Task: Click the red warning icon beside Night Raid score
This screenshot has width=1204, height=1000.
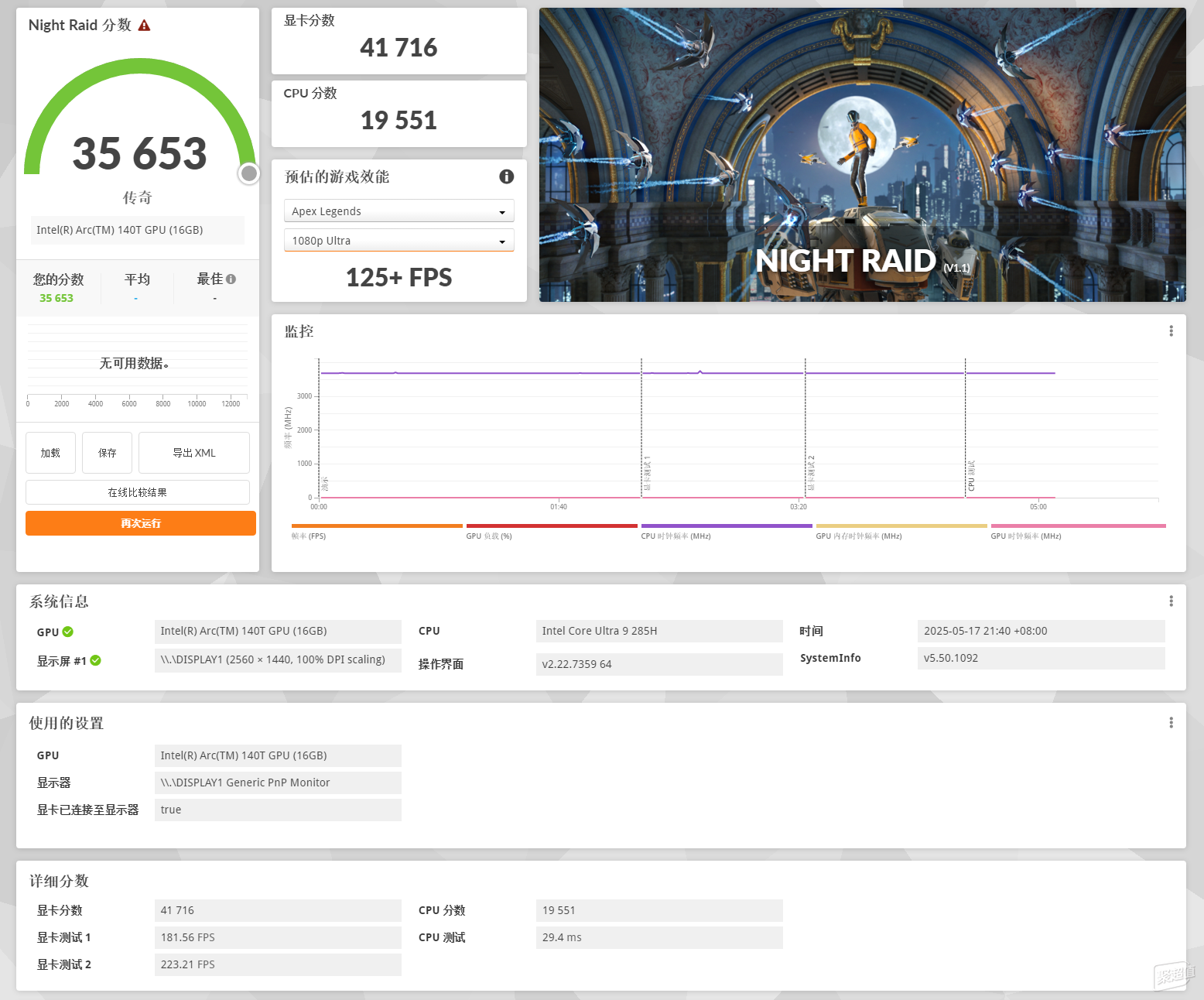Action: point(144,26)
